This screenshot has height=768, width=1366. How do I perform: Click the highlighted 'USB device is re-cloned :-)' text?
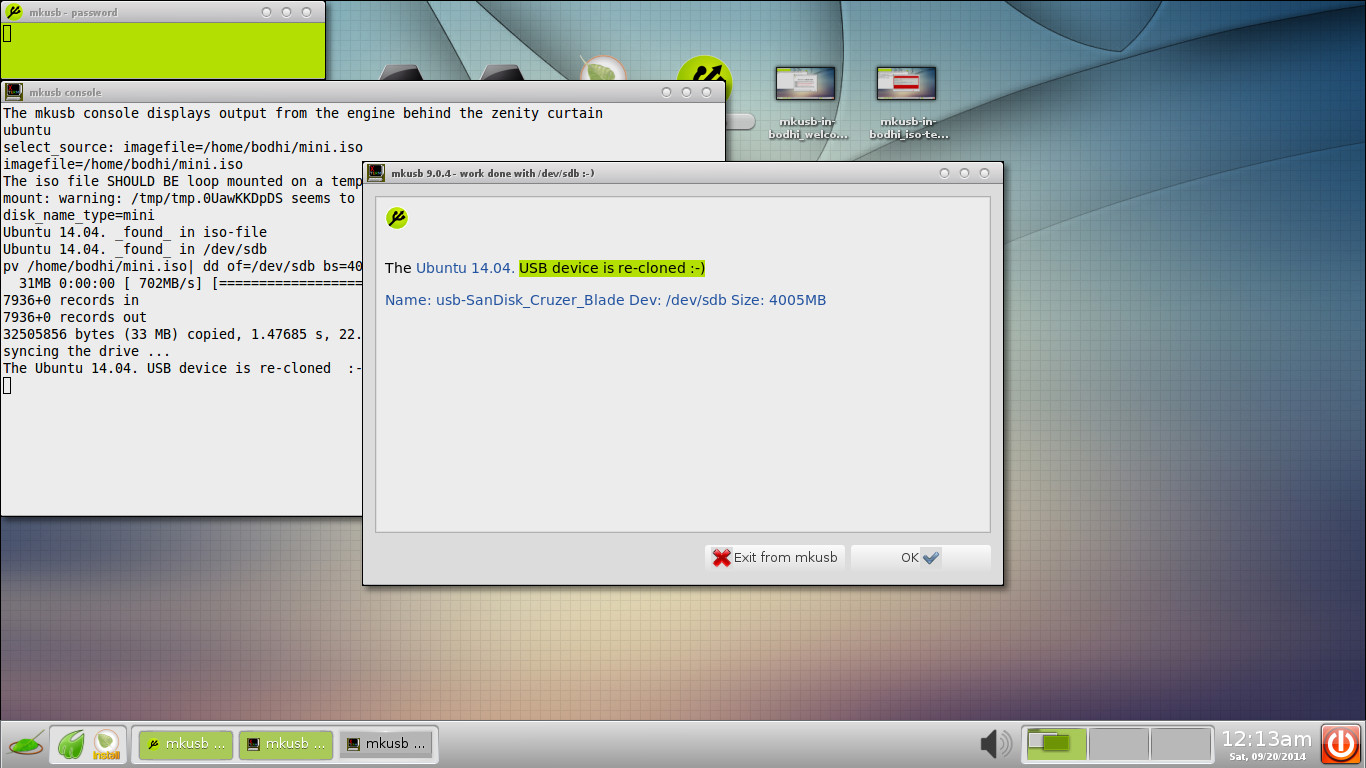[x=612, y=268]
